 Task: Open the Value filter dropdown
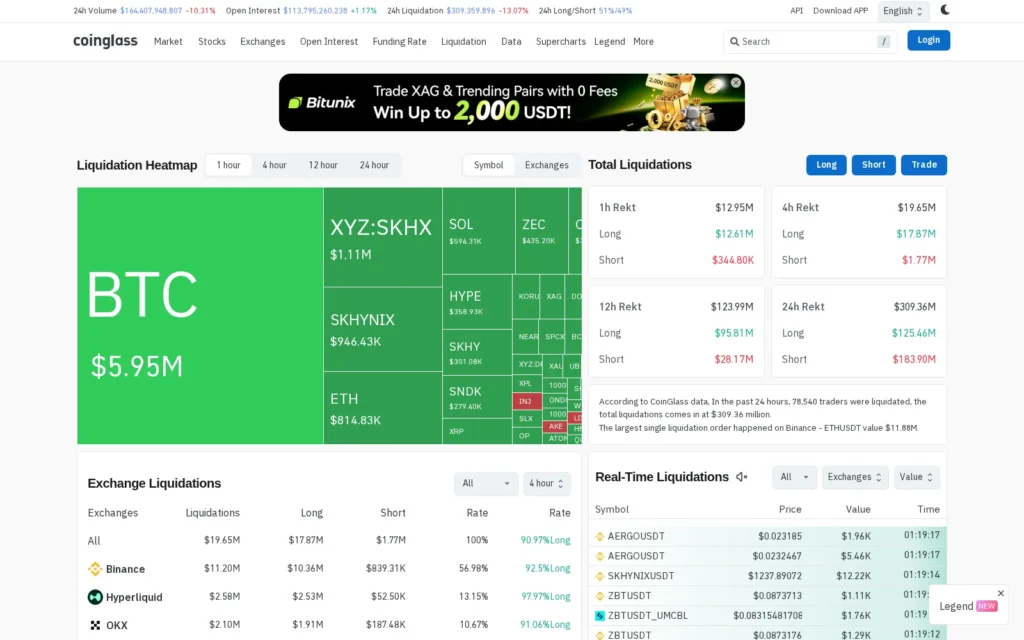916,477
